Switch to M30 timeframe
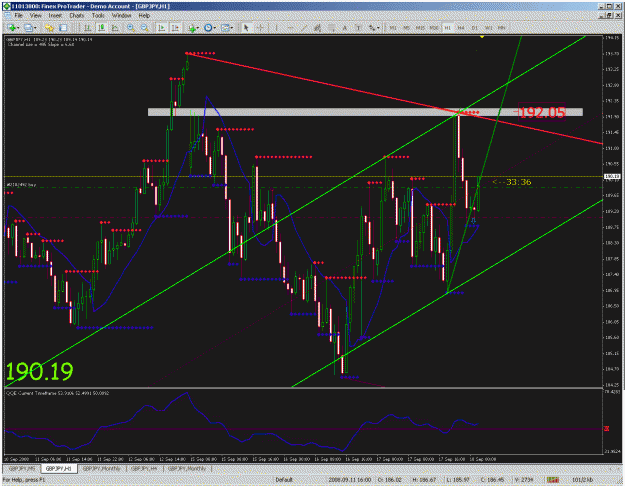This screenshot has height=486, width=625. [434, 28]
